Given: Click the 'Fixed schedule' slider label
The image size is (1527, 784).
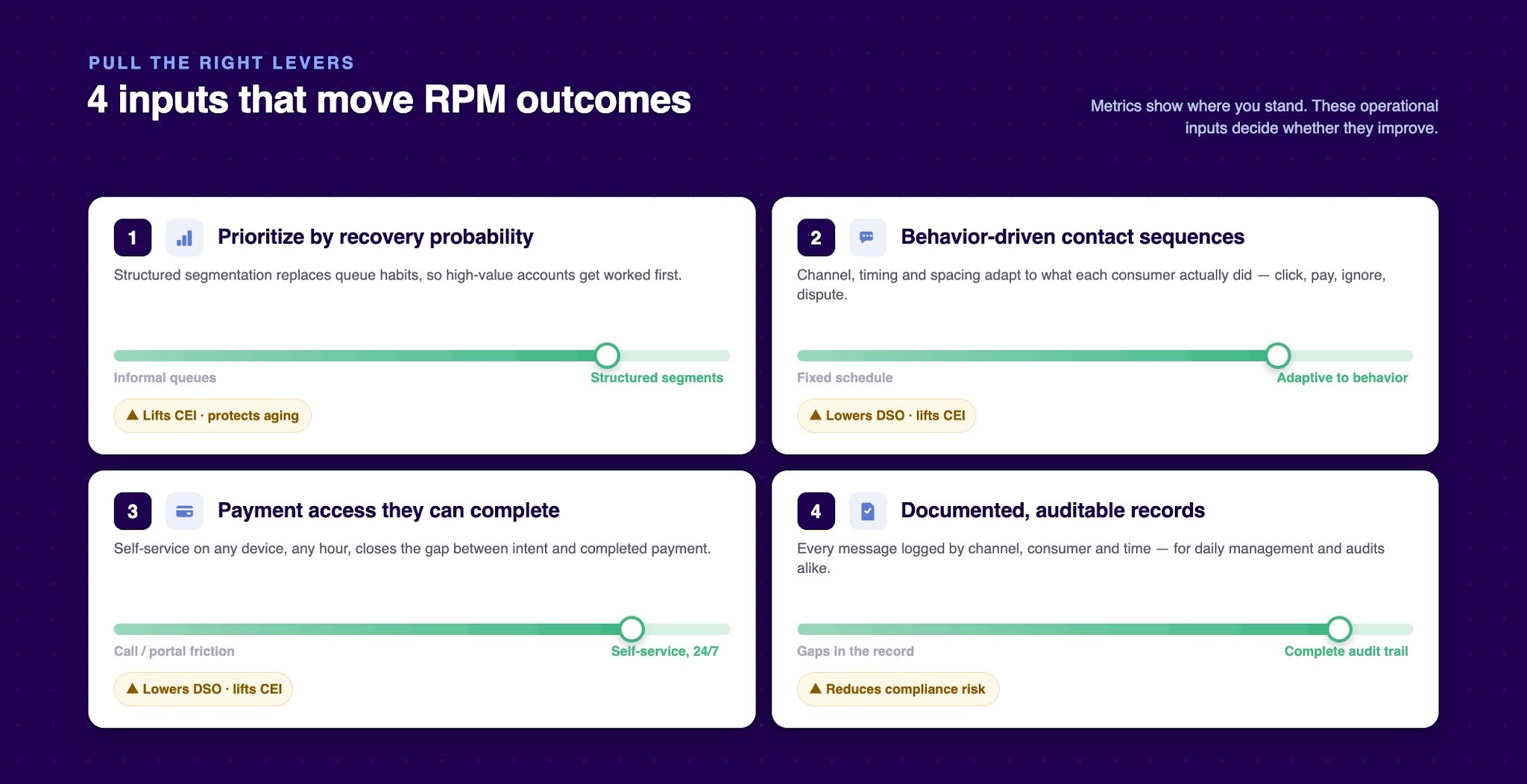Looking at the screenshot, I should click(x=845, y=378).
